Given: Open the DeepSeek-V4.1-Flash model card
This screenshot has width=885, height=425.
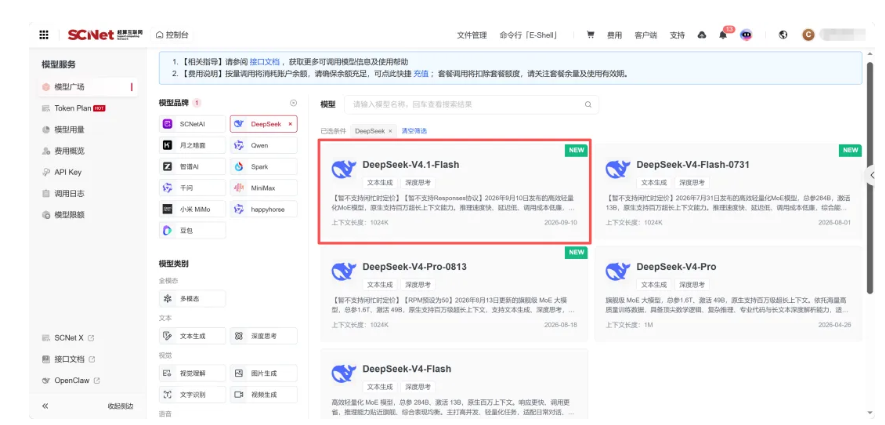Looking at the screenshot, I should click(454, 192).
